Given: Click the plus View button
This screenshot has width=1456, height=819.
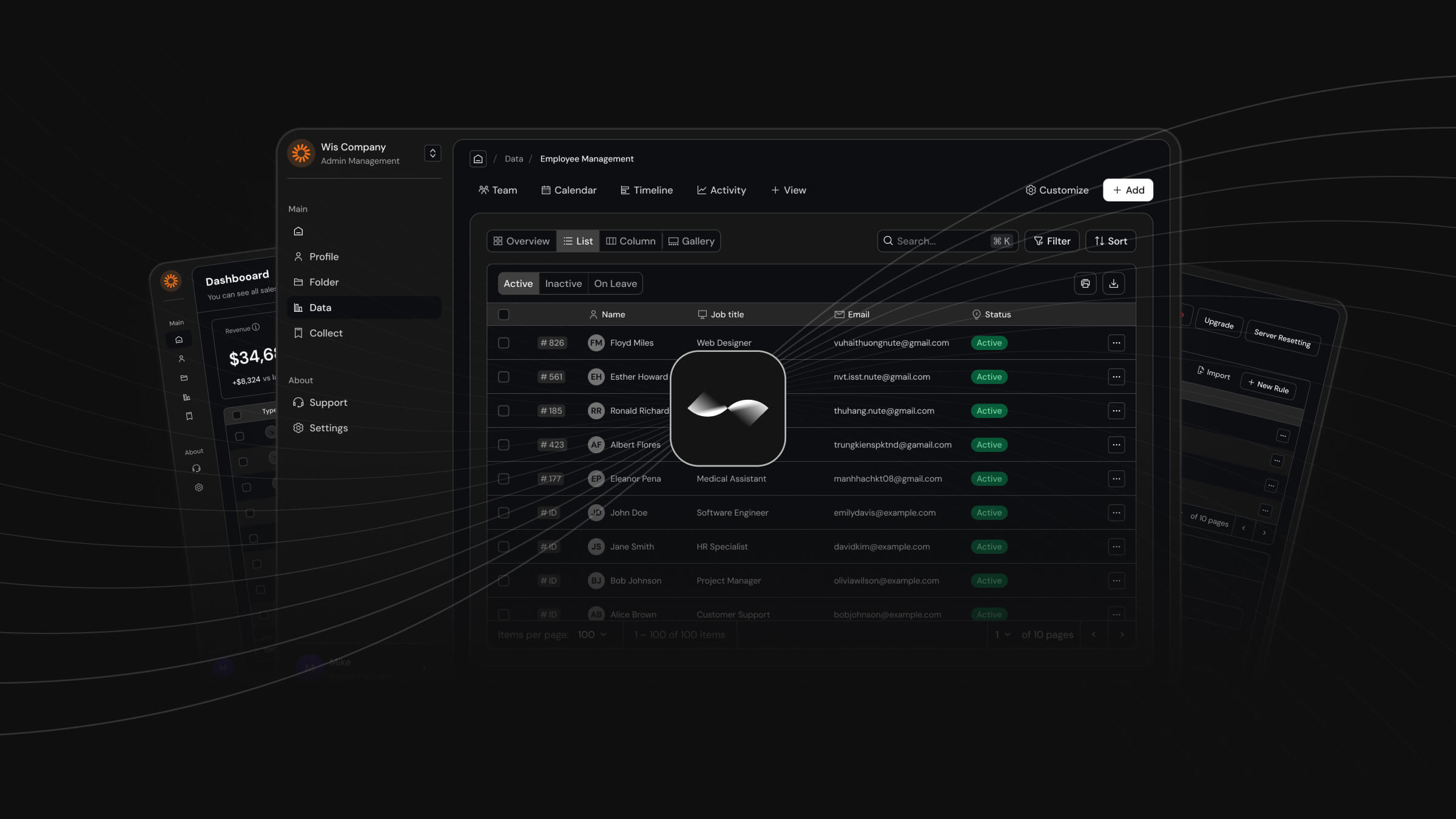Looking at the screenshot, I should click(x=788, y=190).
